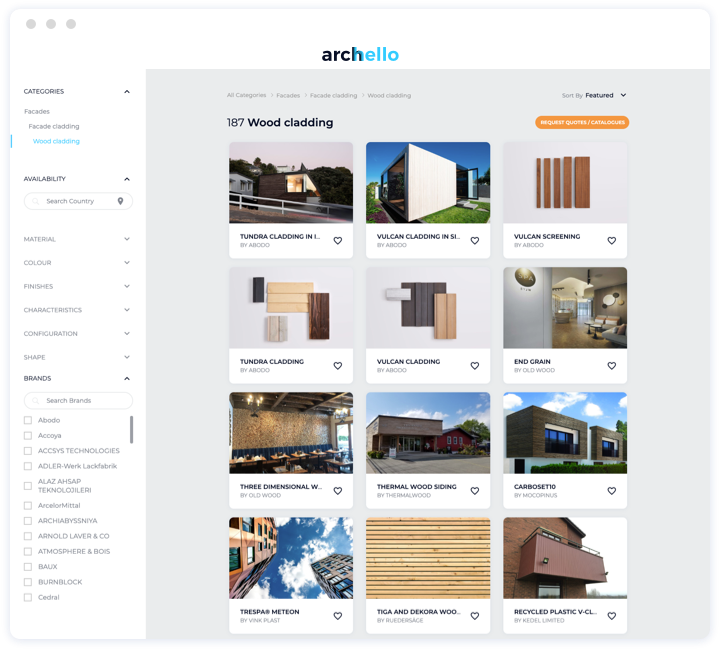
Task: Like the Tundra Cladding product by Abodo
Action: 338,366
